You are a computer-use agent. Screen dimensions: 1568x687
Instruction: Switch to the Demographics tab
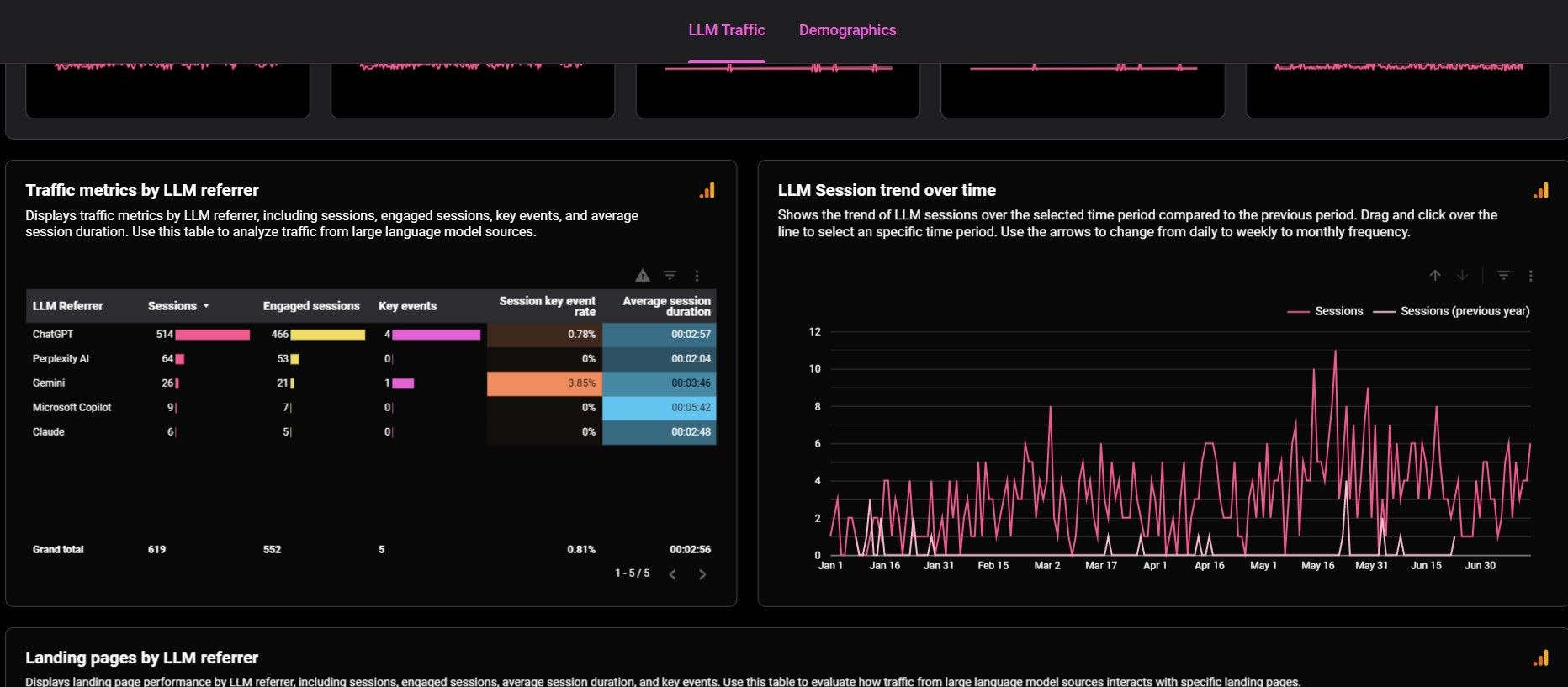point(847,30)
